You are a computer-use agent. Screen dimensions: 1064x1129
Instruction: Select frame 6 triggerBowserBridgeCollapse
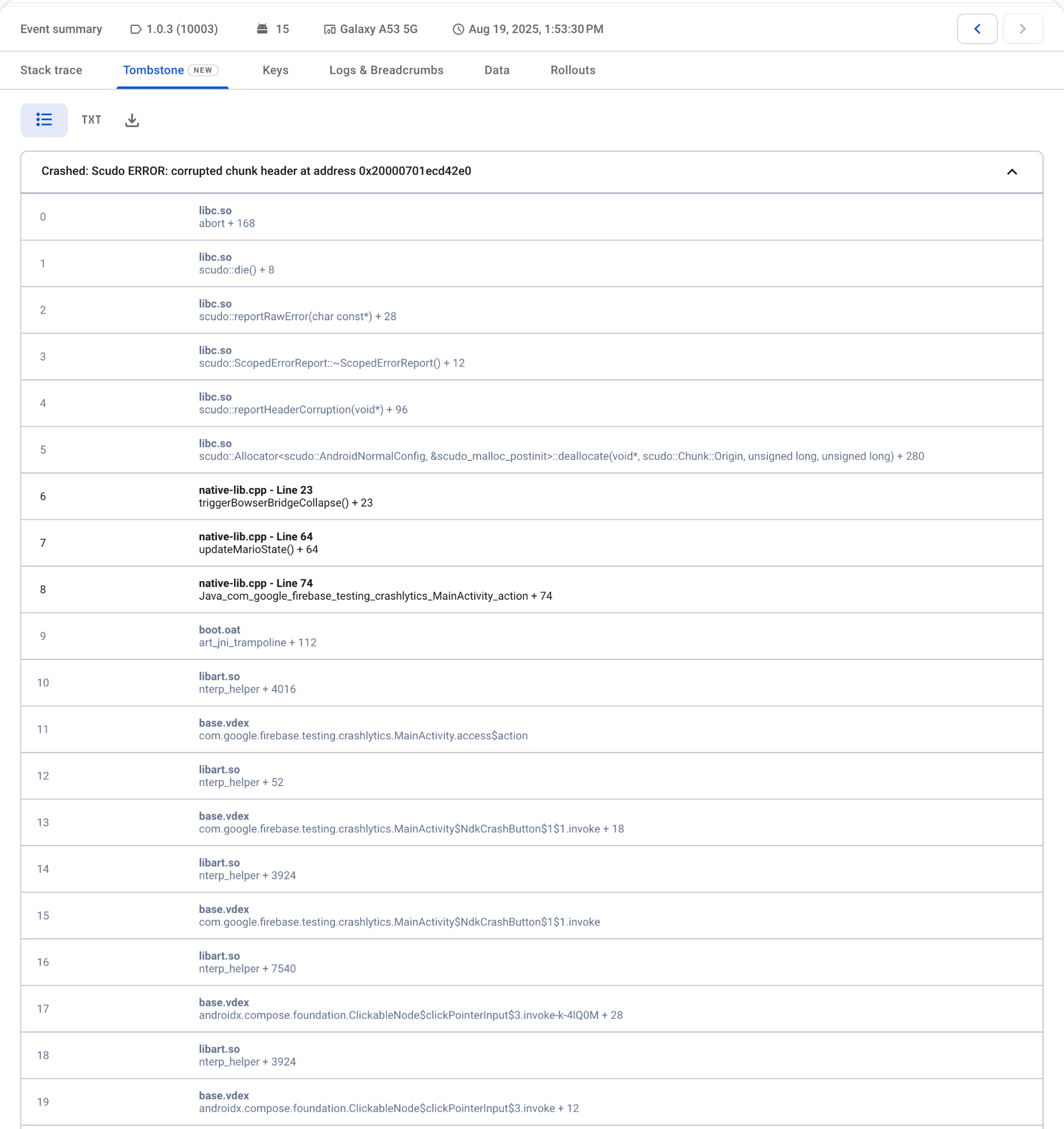point(286,496)
